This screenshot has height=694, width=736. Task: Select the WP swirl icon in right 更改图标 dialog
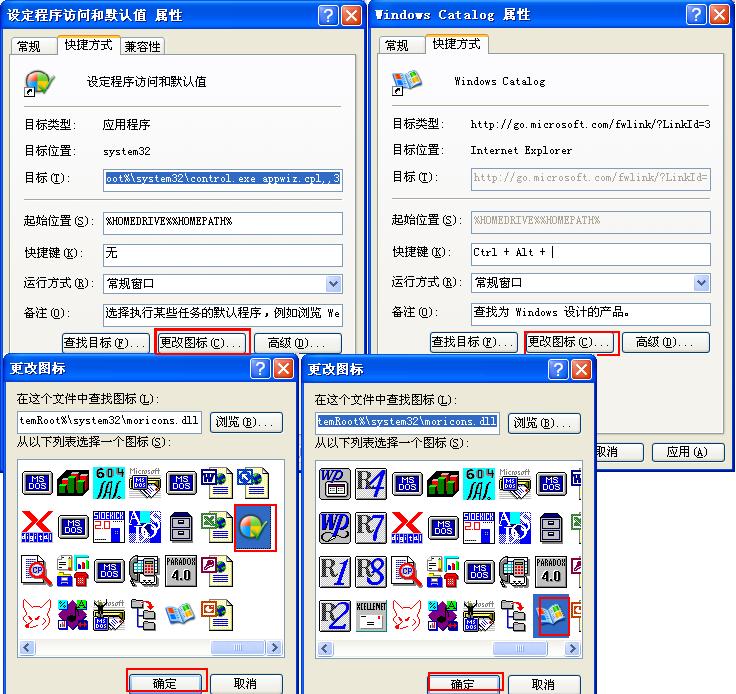(335, 528)
